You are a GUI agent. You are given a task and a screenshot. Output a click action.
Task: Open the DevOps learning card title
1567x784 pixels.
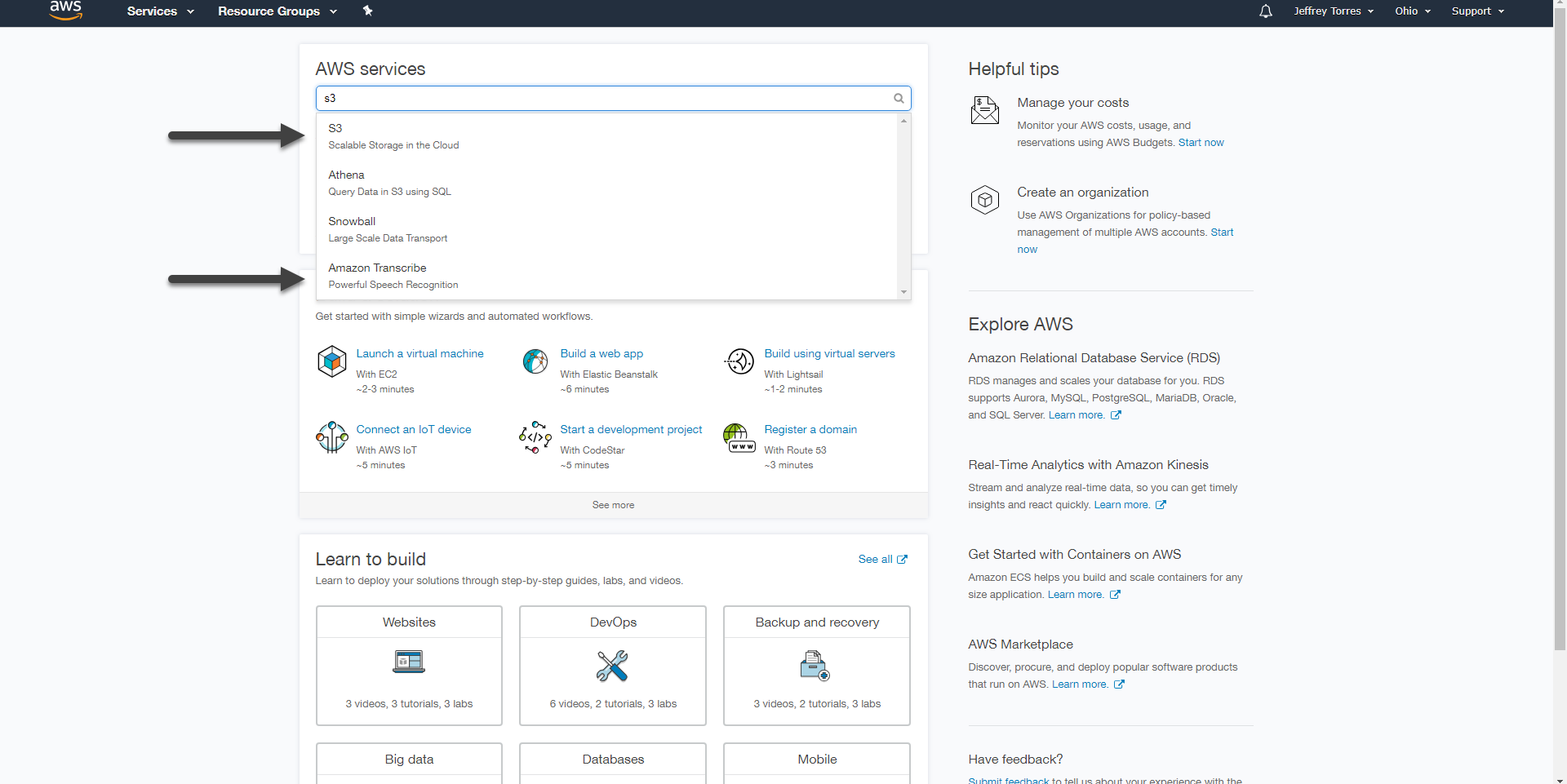pyautogui.click(x=613, y=622)
